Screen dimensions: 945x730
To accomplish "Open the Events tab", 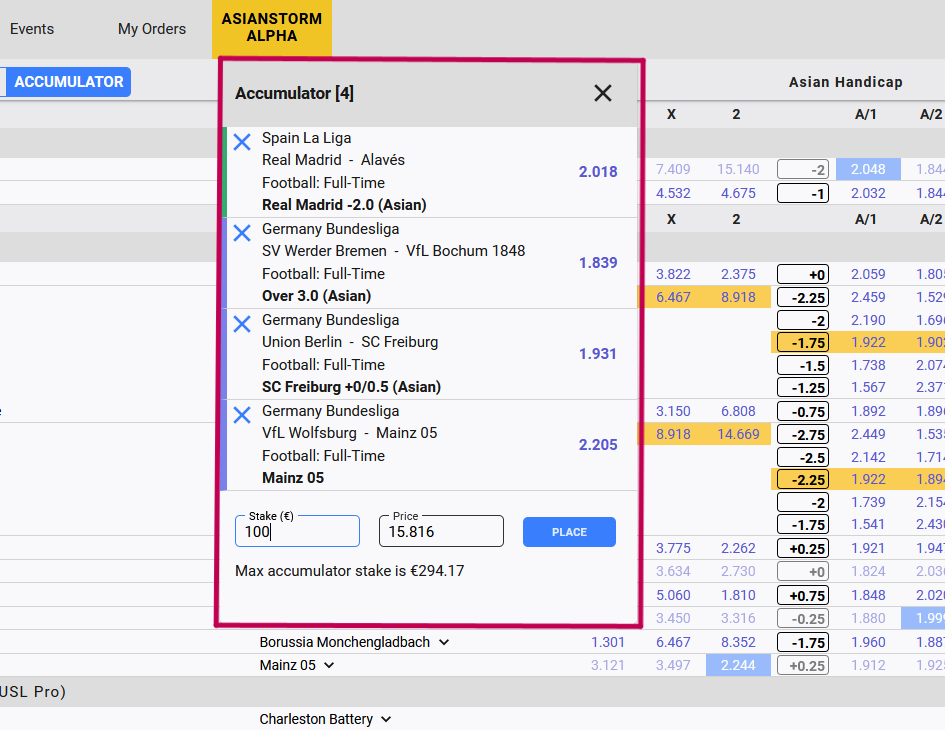I will [x=32, y=29].
